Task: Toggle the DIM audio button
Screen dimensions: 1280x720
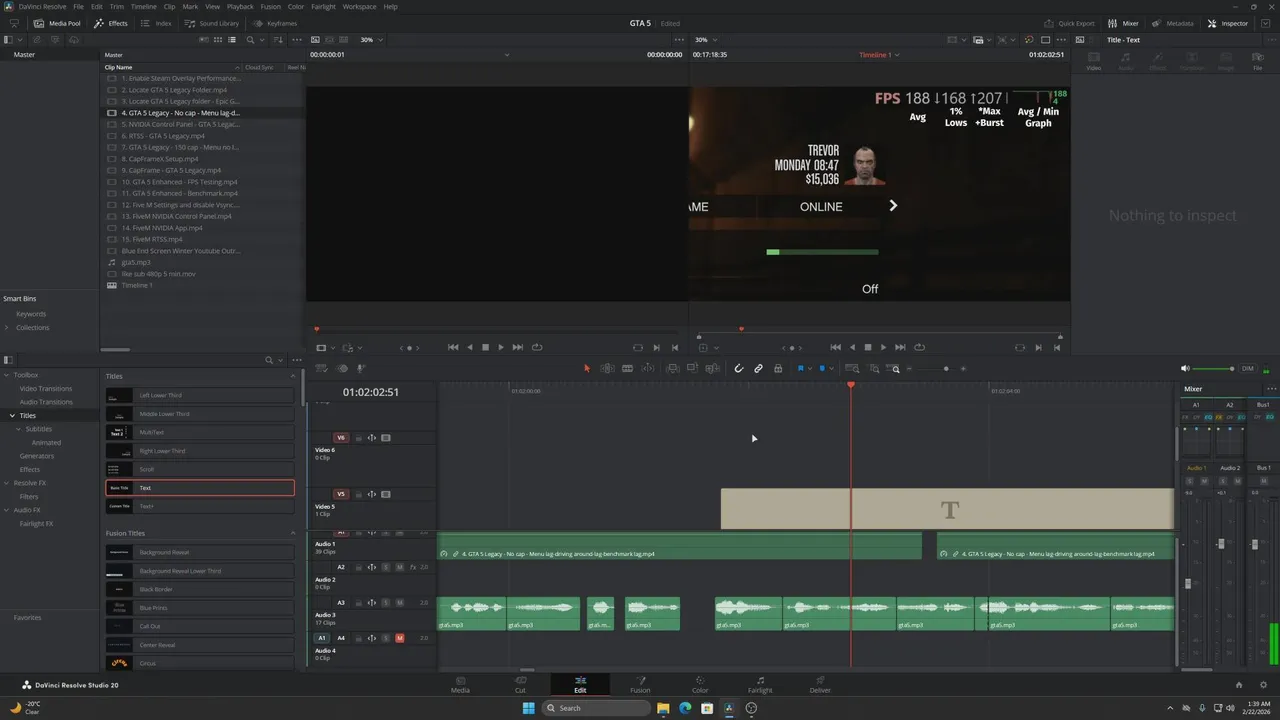Action: pyautogui.click(x=1247, y=368)
